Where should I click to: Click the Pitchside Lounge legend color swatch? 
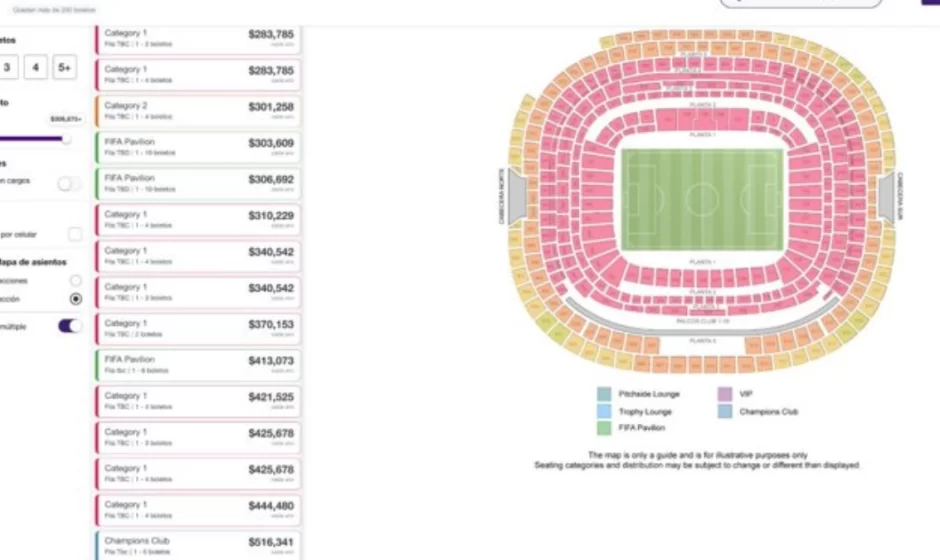click(x=604, y=394)
